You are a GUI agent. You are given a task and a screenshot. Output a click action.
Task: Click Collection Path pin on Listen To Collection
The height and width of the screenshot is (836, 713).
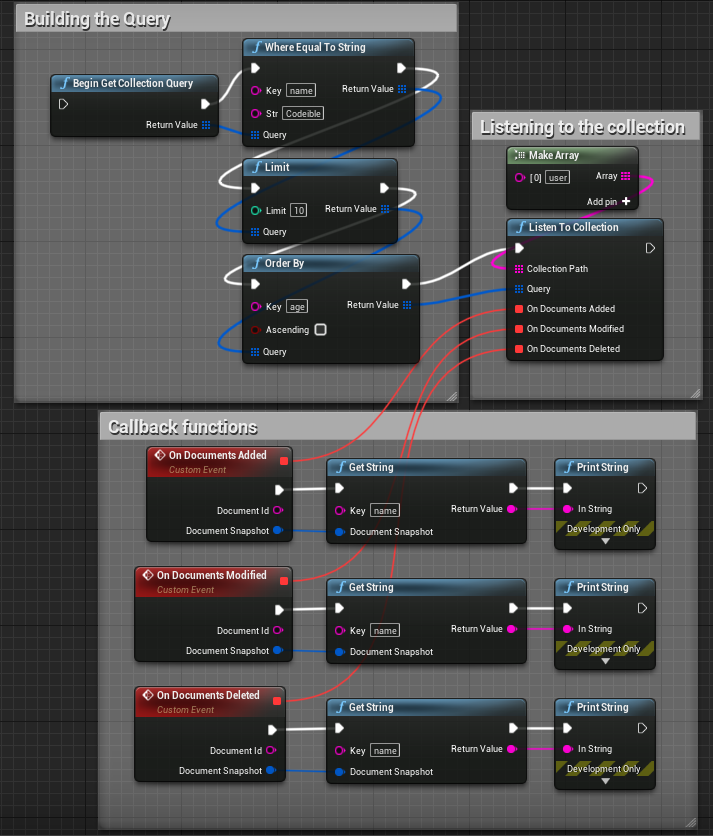tap(519, 269)
